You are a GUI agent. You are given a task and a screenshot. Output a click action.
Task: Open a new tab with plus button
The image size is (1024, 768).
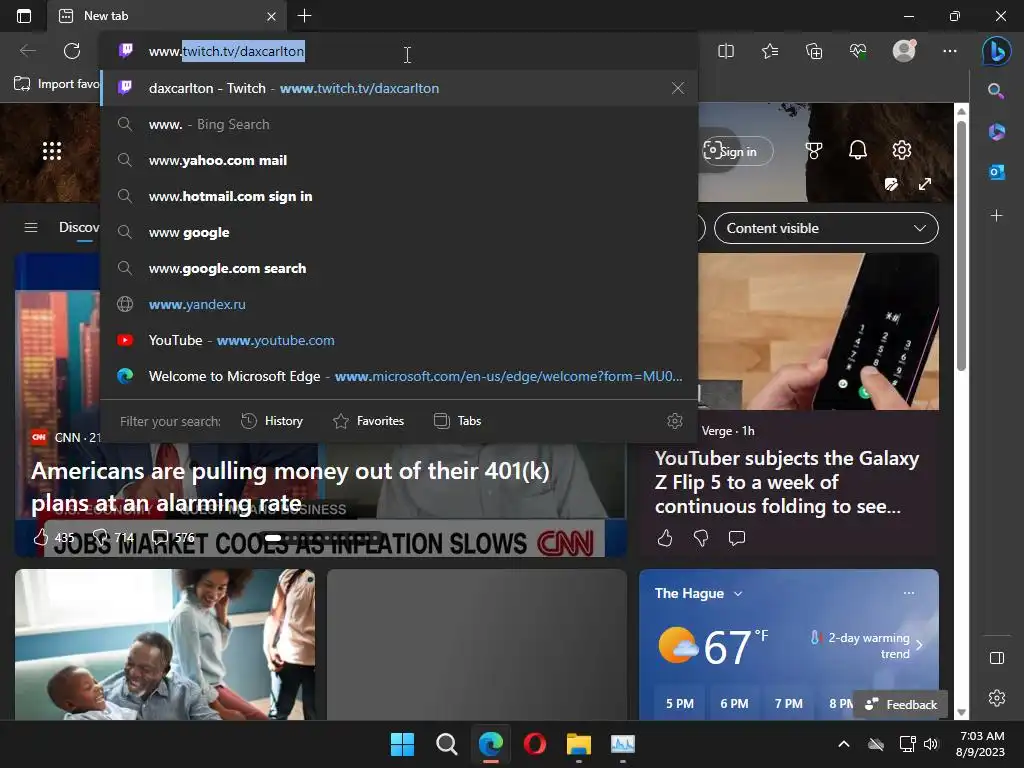(304, 16)
